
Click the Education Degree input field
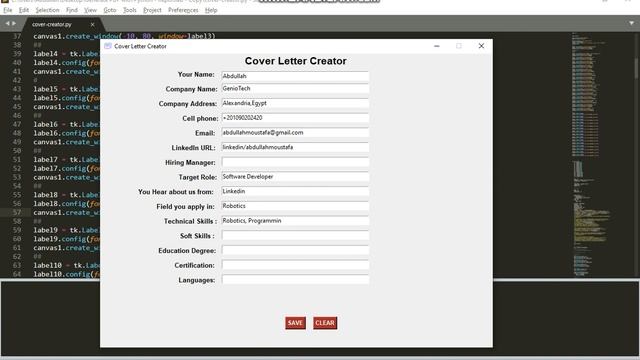coord(295,250)
